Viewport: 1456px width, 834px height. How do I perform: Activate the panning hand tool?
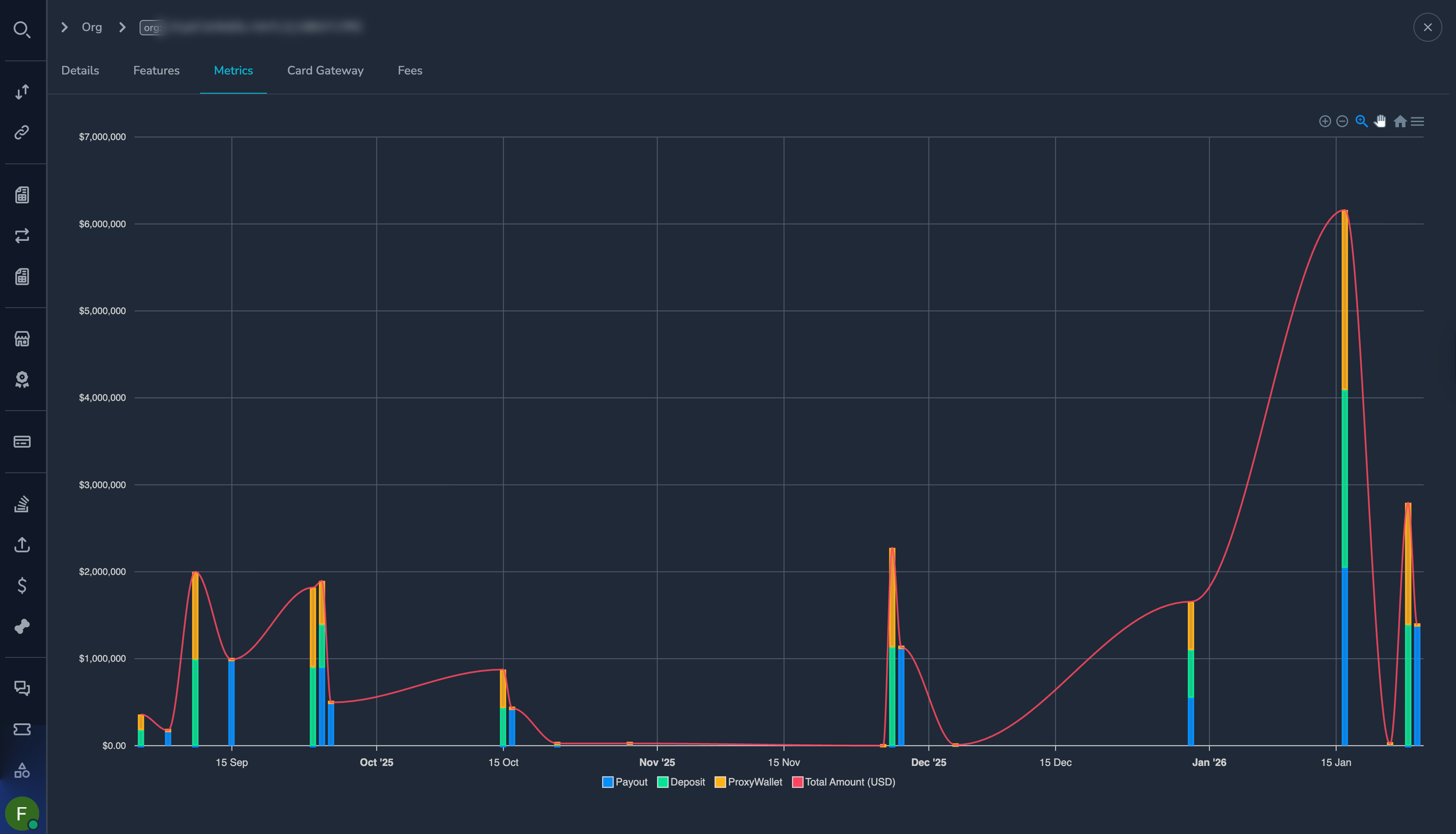tap(1380, 121)
